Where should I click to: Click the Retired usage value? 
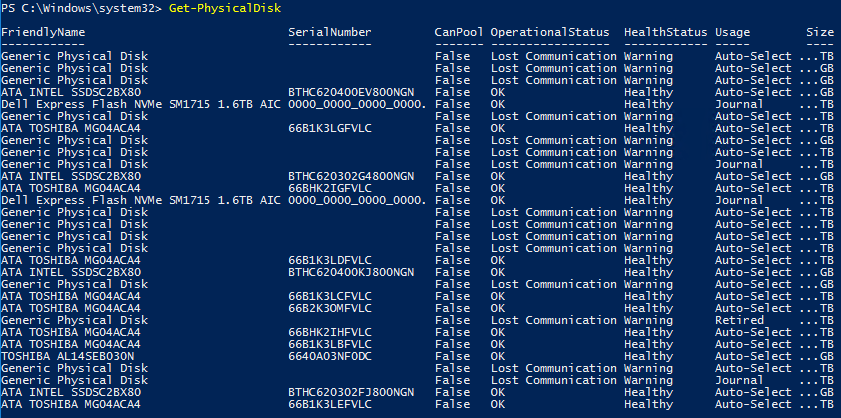tap(739, 320)
